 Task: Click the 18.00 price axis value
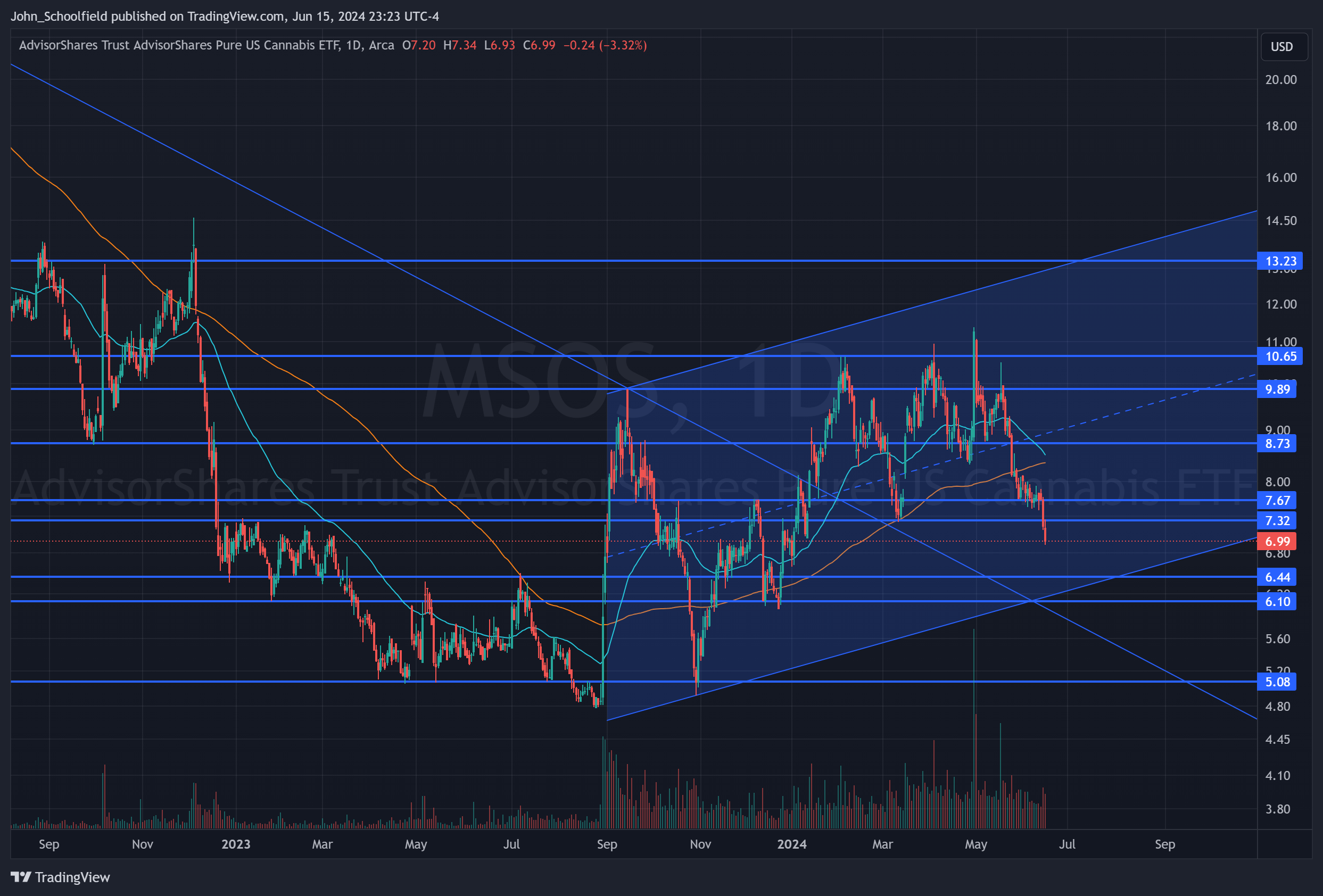tap(1281, 126)
